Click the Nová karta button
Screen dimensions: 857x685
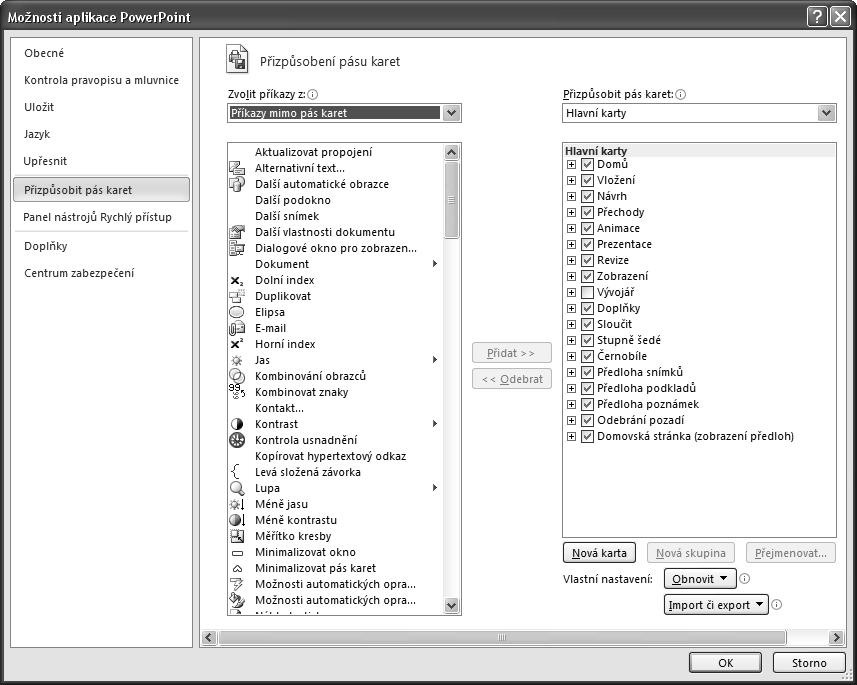point(599,553)
